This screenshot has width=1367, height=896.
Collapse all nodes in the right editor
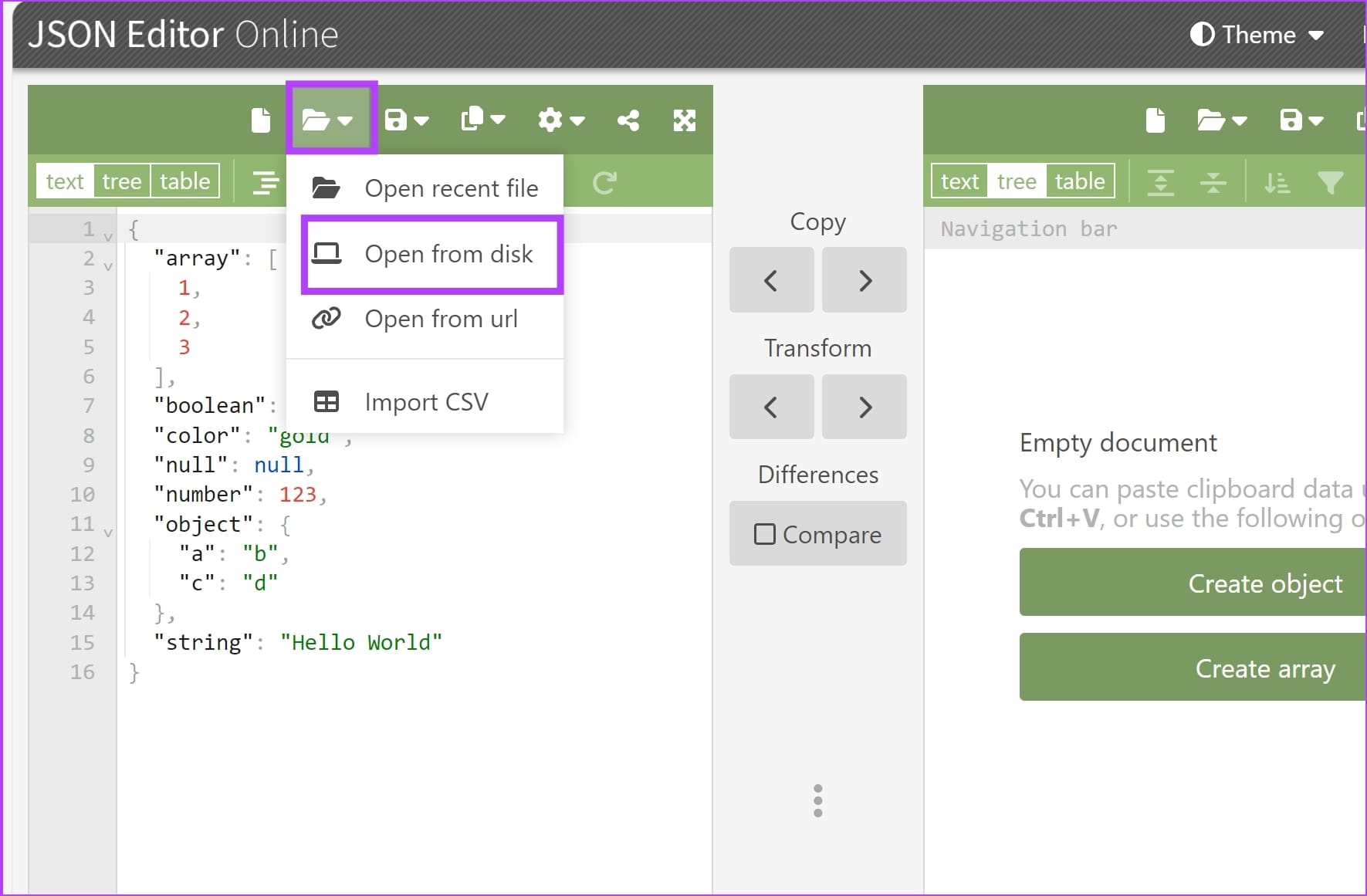pyautogui.click(x=1213, y=182)
